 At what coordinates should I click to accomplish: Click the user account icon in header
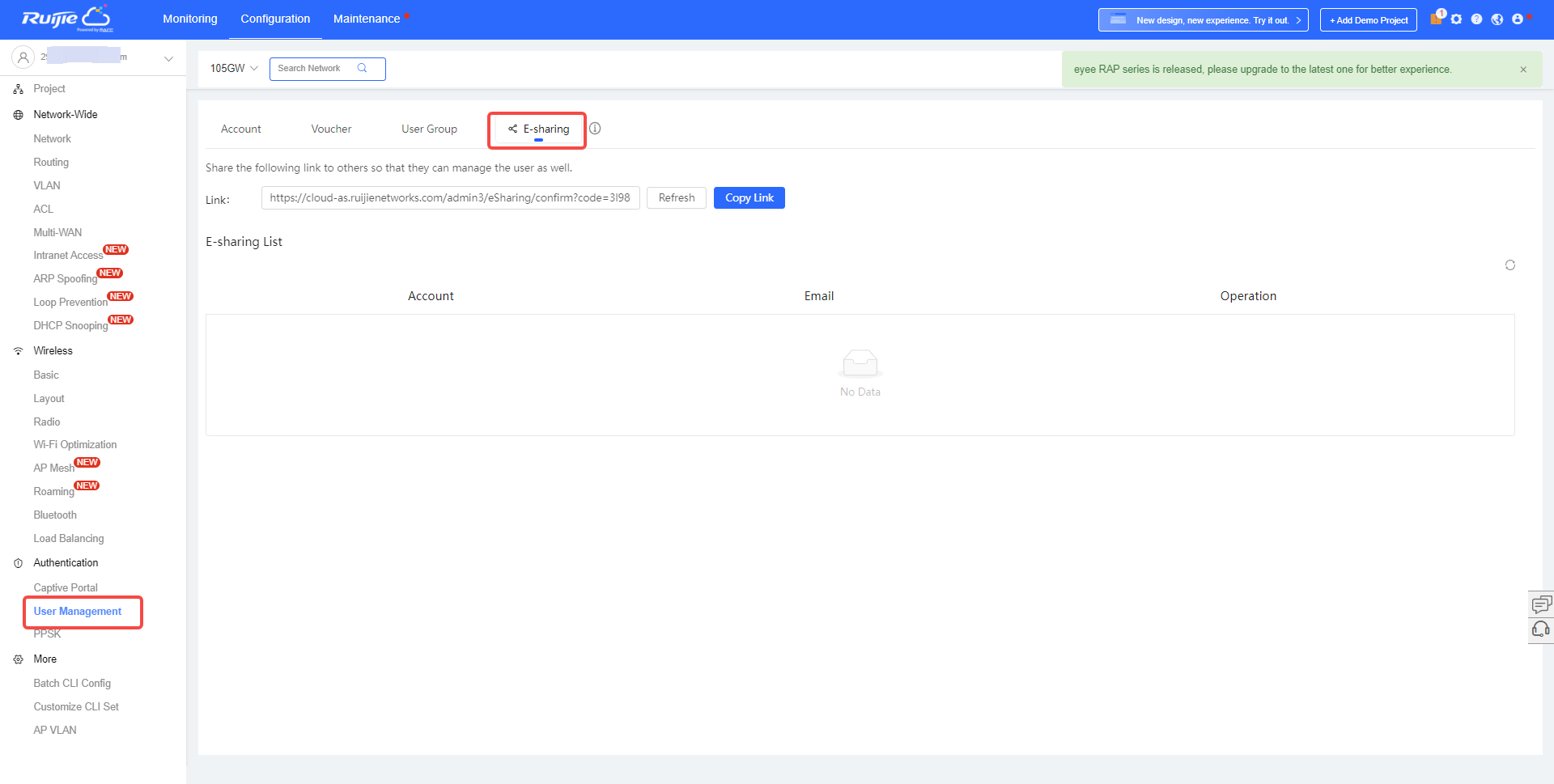coord(1518,19)
